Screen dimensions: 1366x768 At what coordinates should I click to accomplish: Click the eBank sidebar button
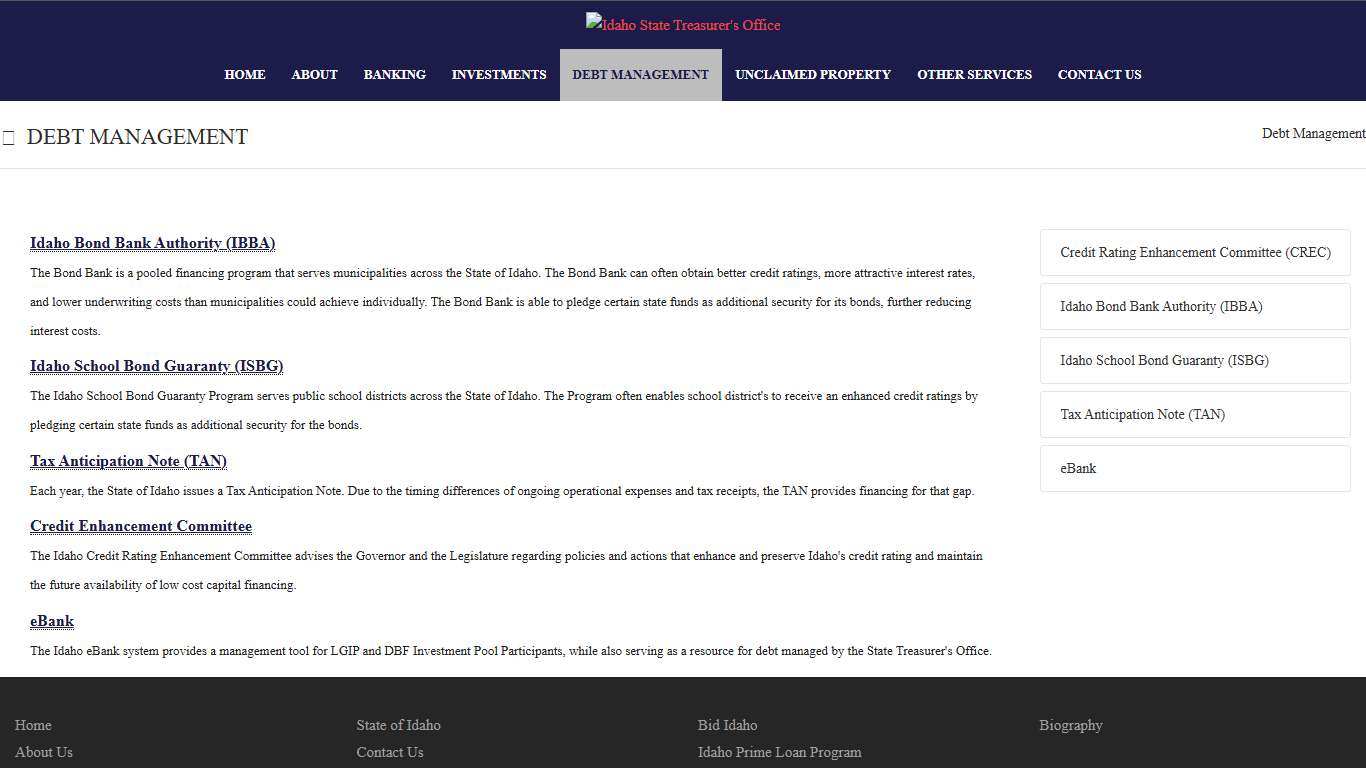[1195, 469]
